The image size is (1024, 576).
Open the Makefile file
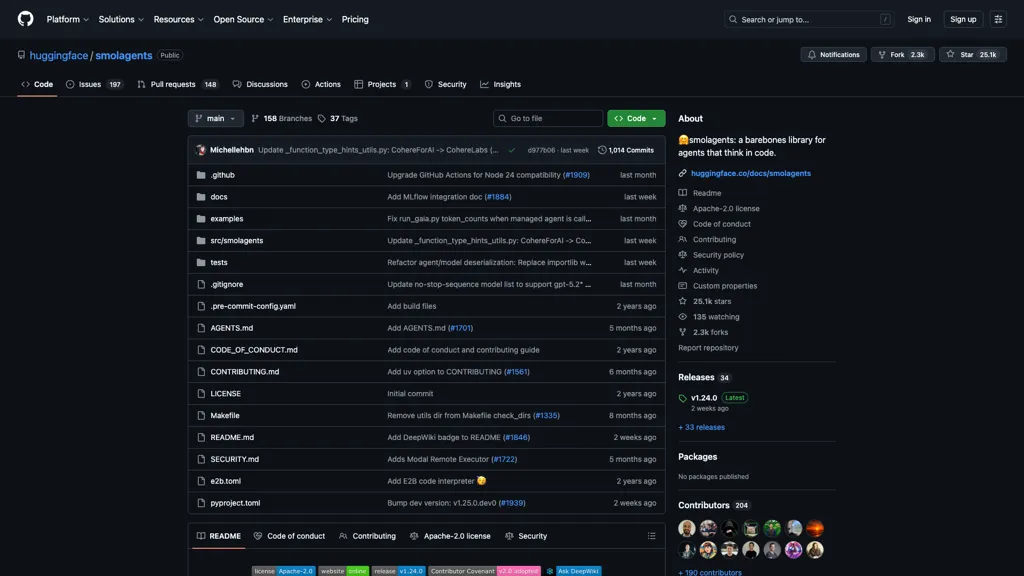(x=225, y=415)
